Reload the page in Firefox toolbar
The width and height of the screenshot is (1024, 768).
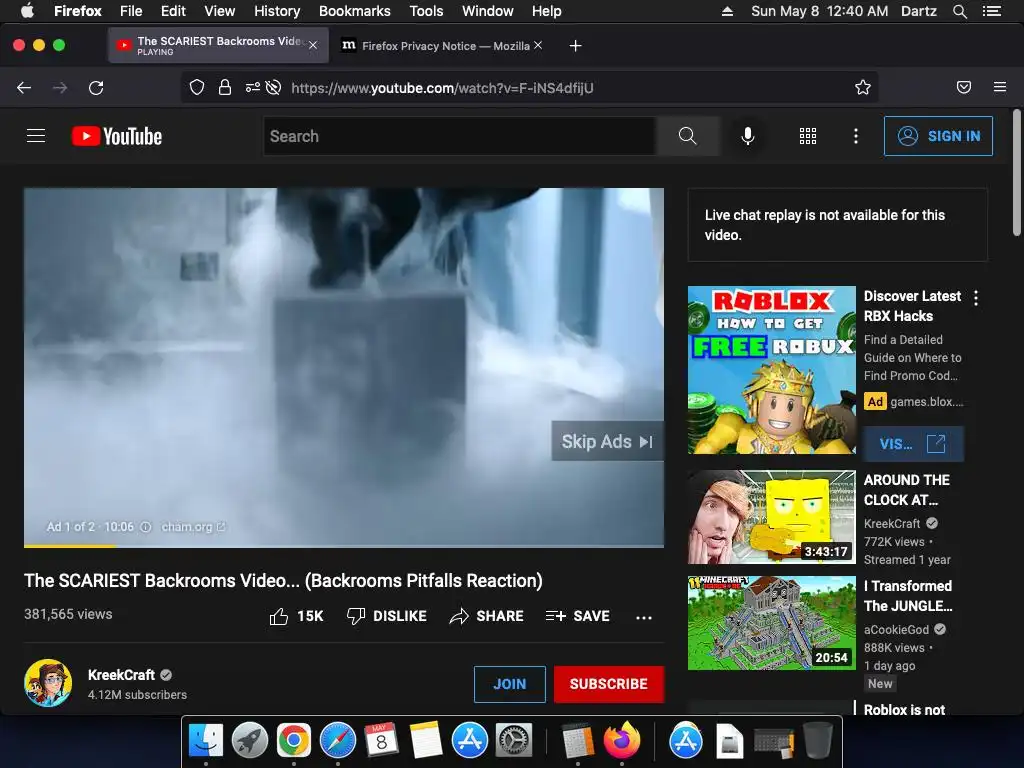coord(96,88)
